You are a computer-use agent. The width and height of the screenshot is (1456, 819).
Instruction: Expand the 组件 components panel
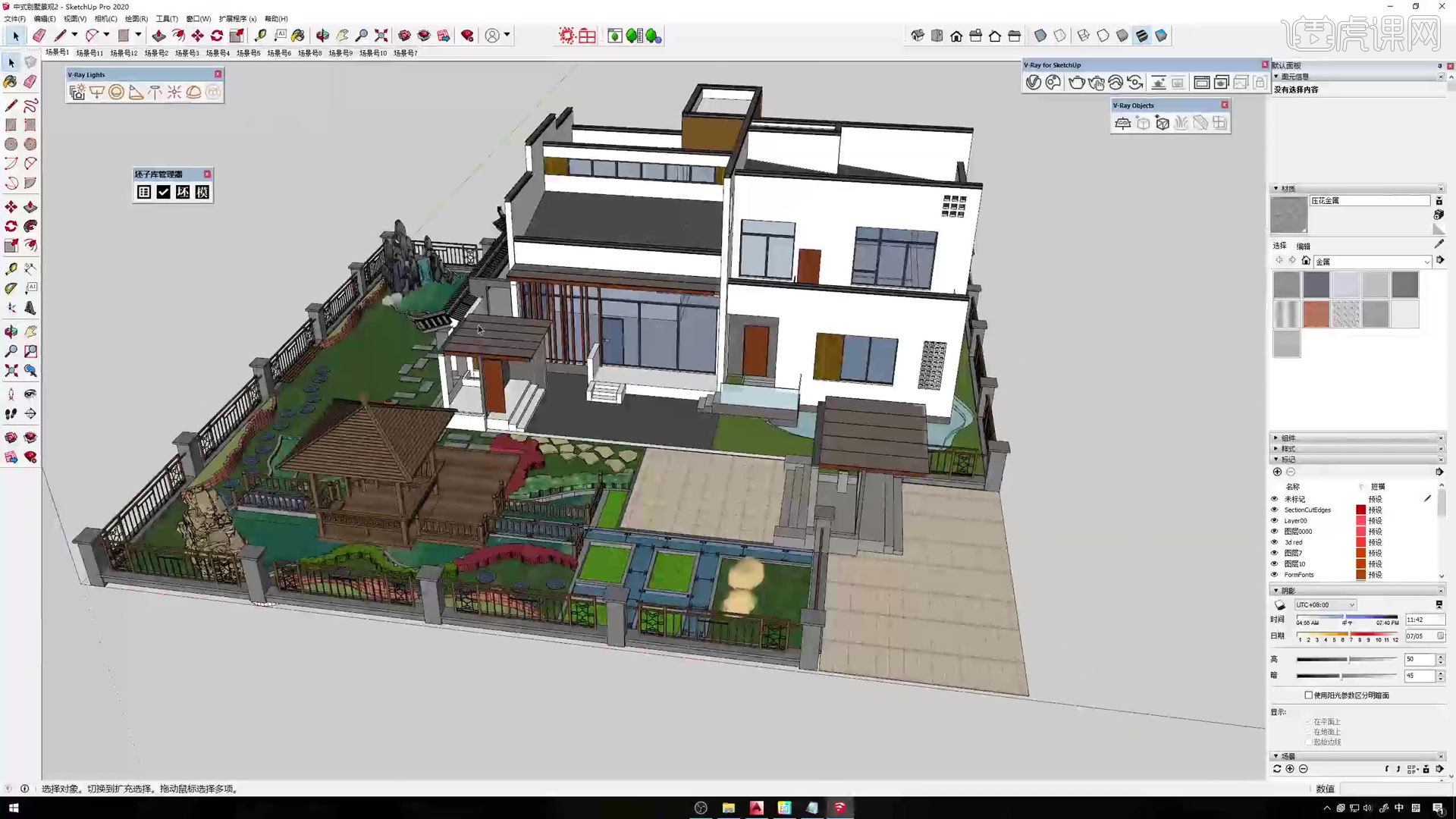[x=1288, y=438]
